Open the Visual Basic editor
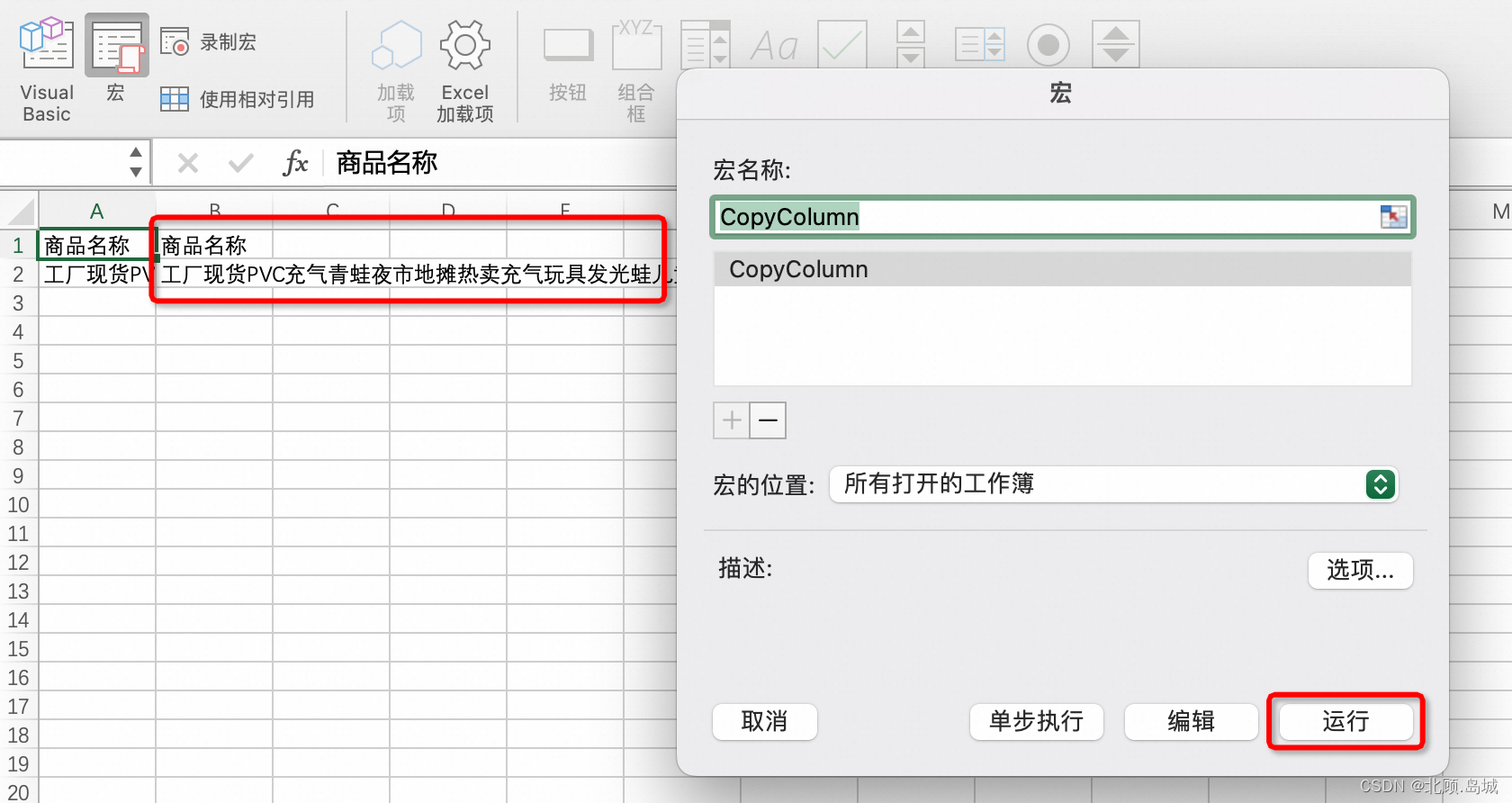This screenshot has width=1512, height=803. (46, 70)
